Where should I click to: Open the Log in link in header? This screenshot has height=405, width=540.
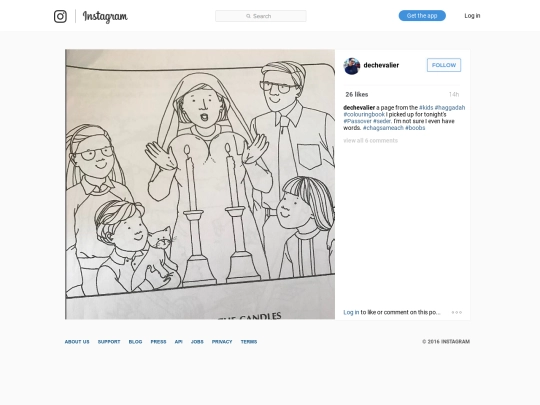[472, 15]
